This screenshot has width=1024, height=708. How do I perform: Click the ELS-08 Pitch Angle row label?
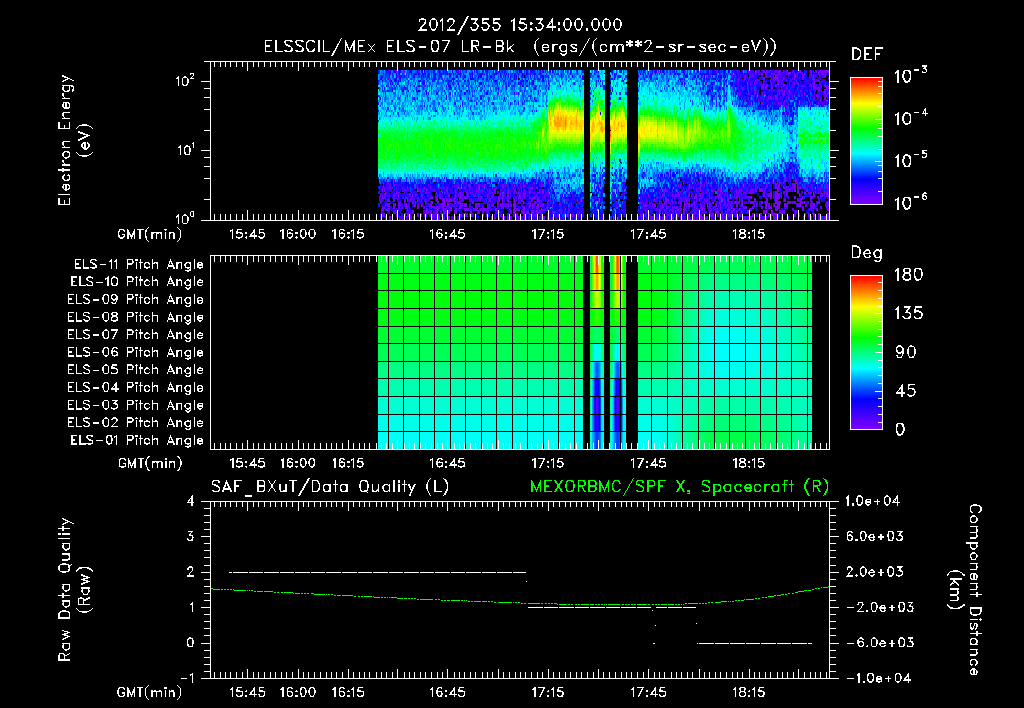click(x=136, y=317)
